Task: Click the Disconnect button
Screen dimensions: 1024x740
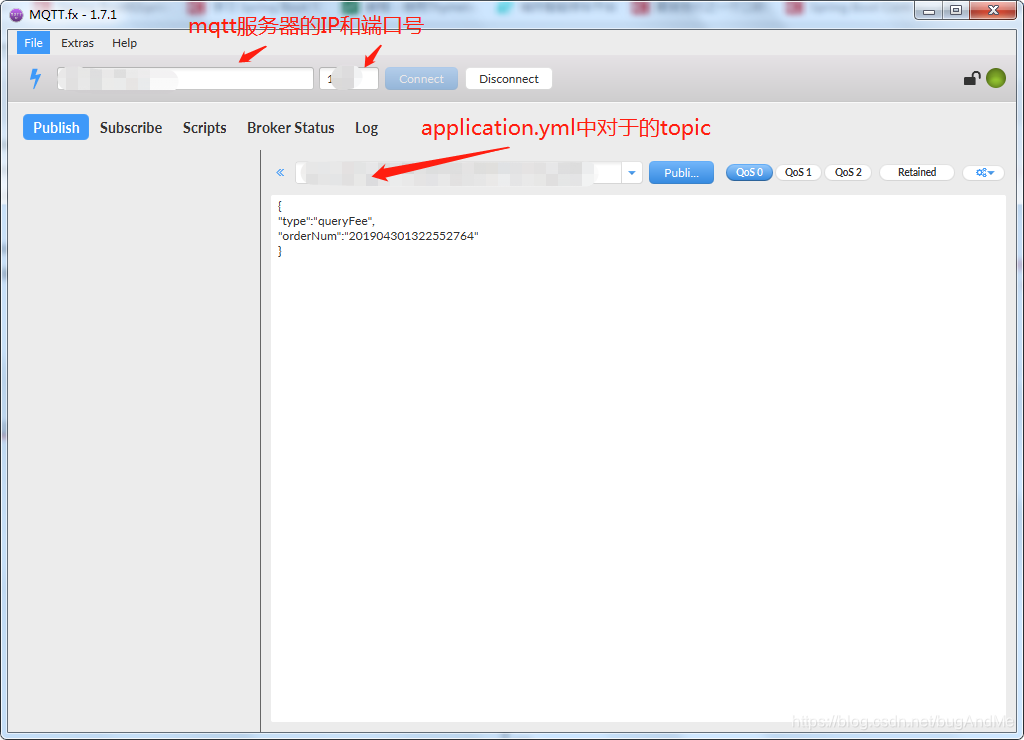Action: tap(509, 79)
